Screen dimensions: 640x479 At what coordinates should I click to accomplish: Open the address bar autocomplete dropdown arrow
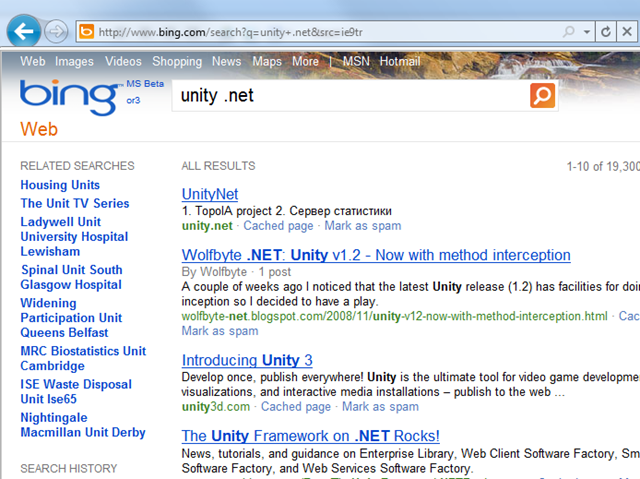click(587, 32)
